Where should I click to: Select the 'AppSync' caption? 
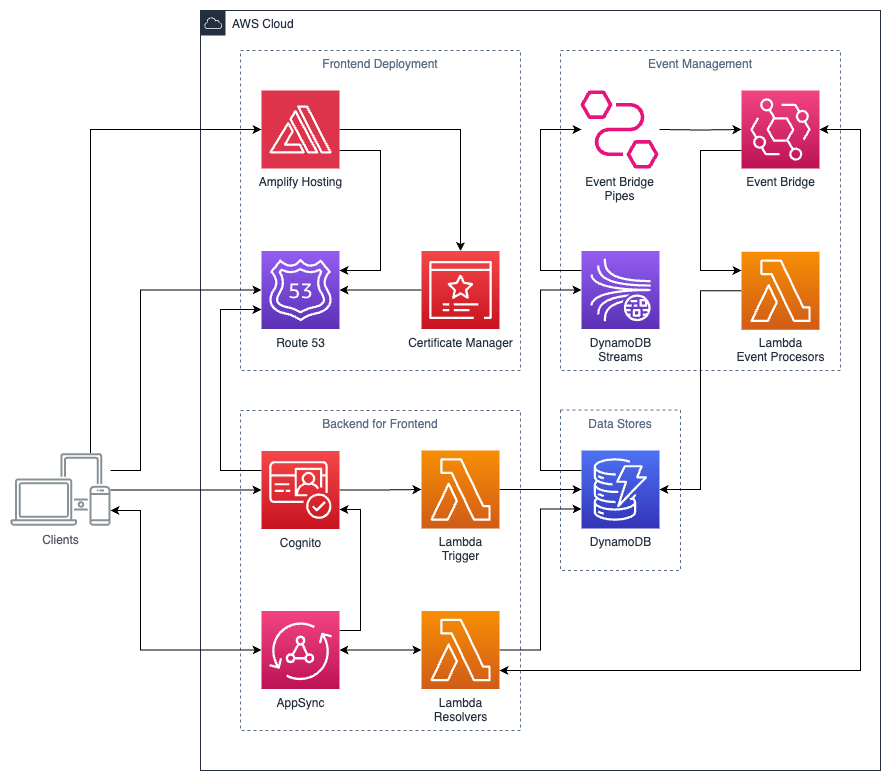[300, 703]
